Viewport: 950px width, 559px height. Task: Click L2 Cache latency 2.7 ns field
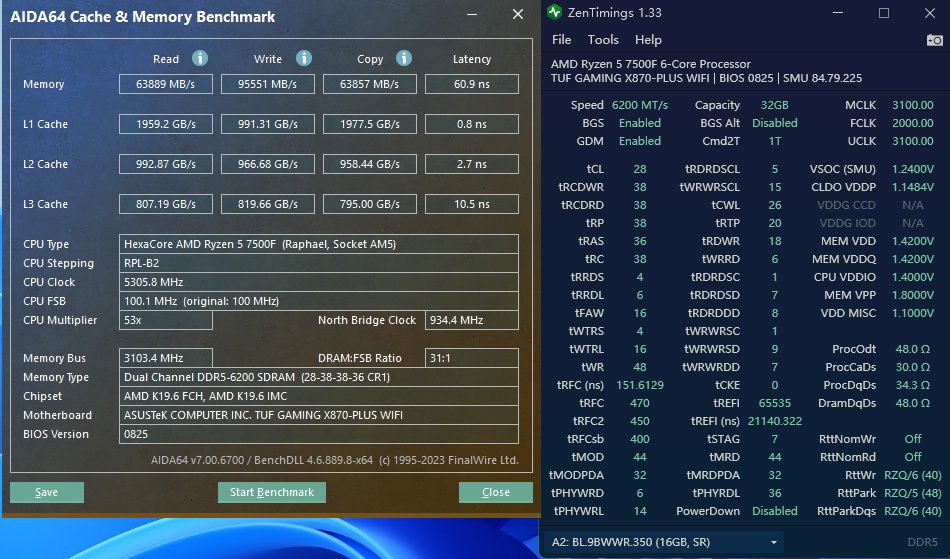pos(471,164)
